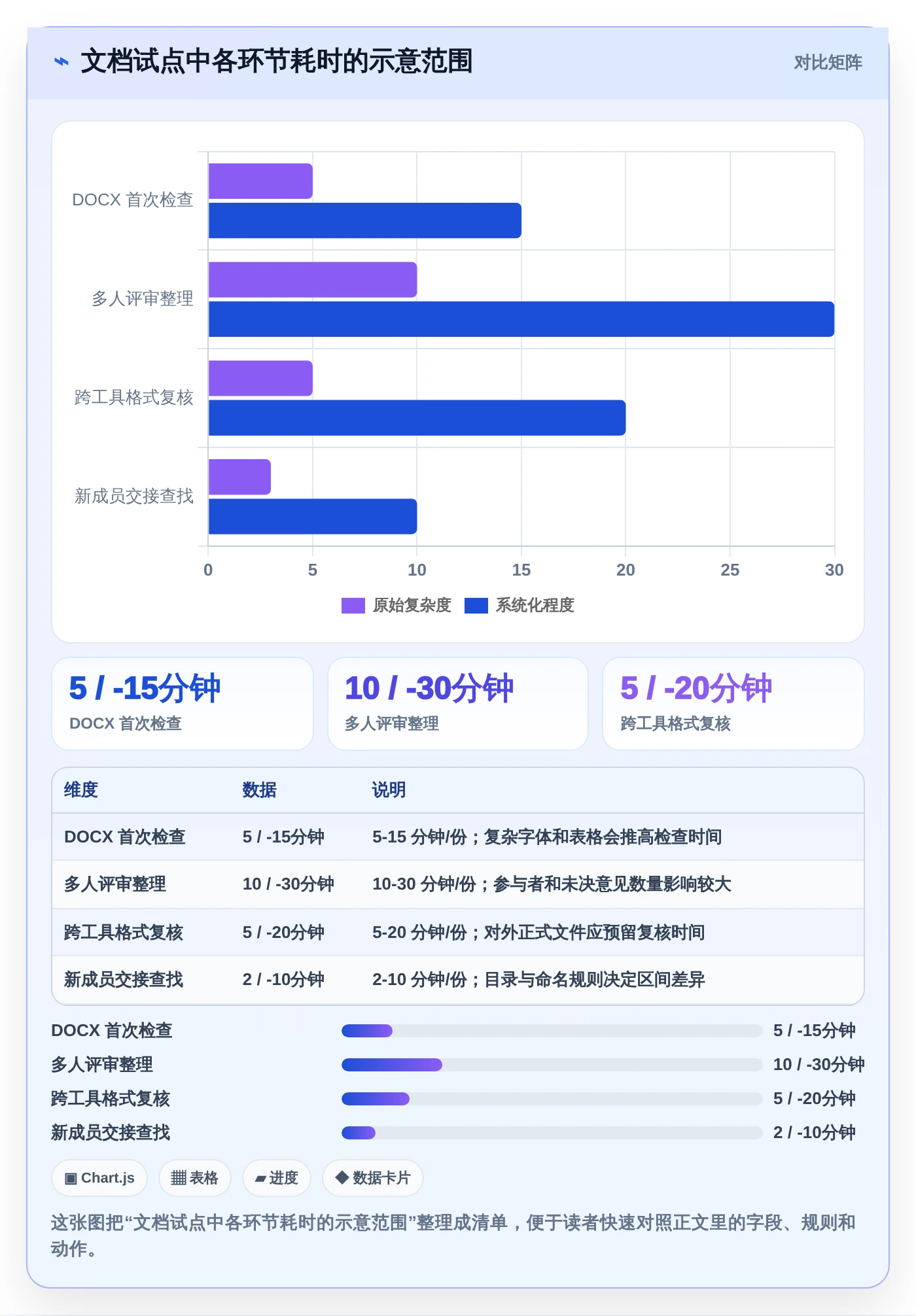
Task: Select the 跨工具格式复核 table row name
Action: pos(124,933)
